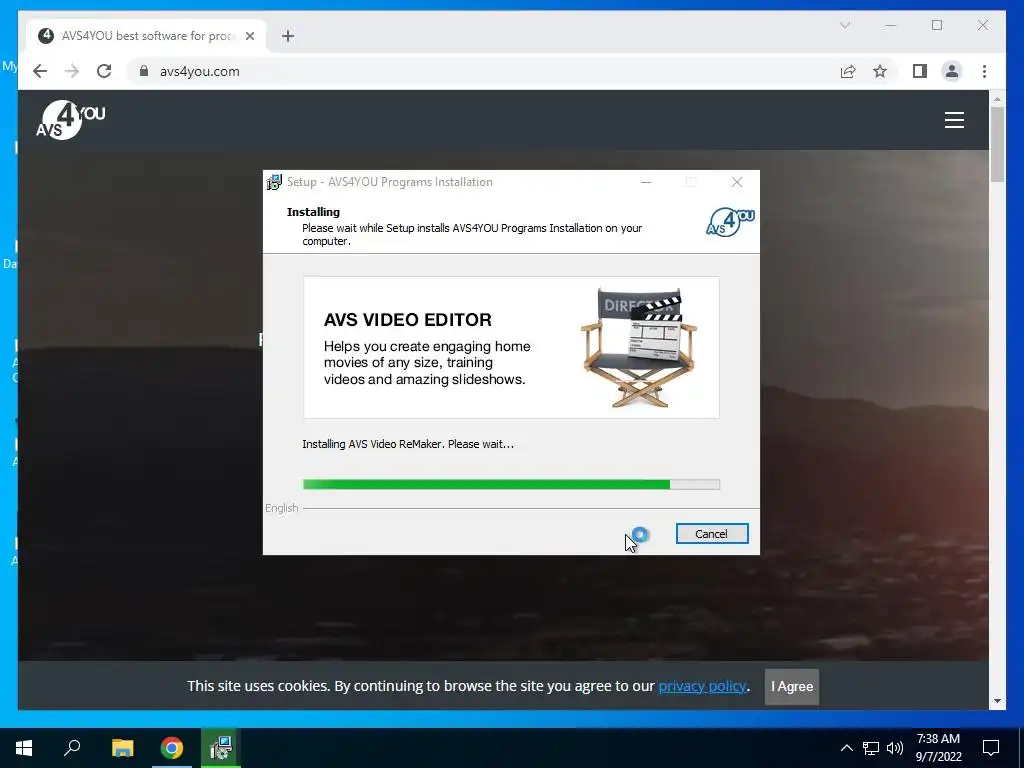Screen dimensions: 1024x768
Task: Open Chrome profile menu
Action: pos(952,71)
